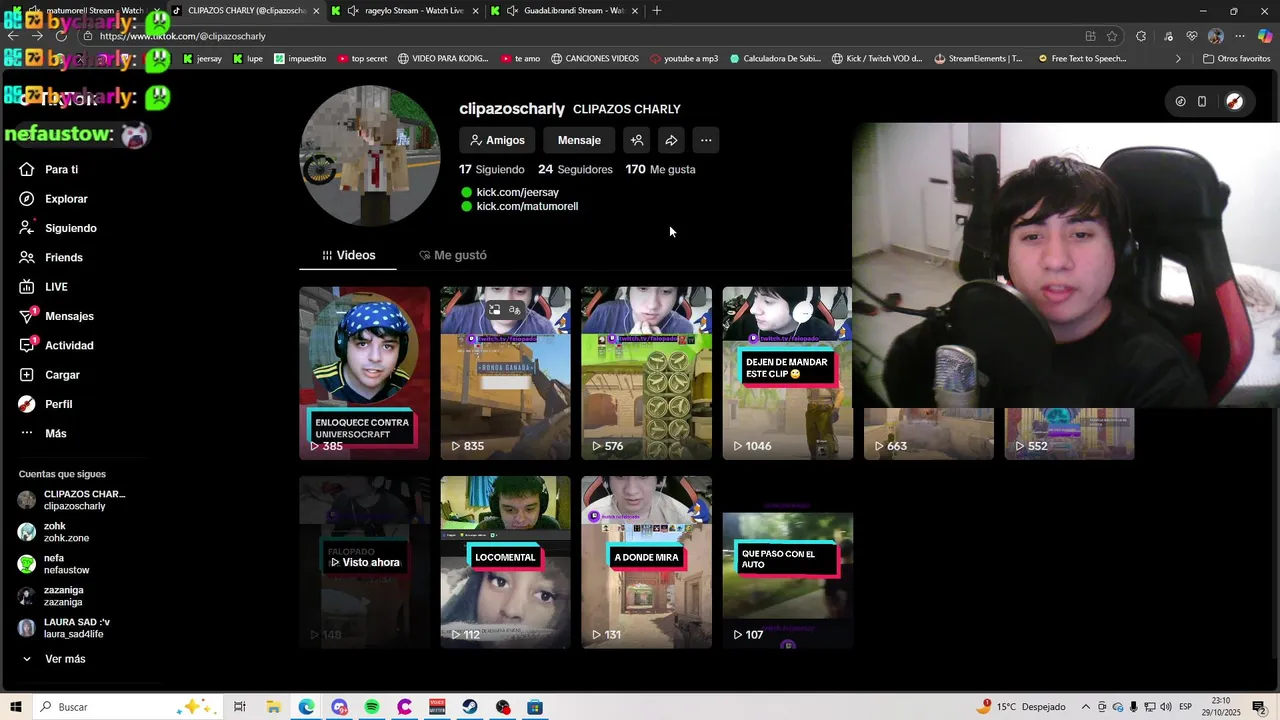1280x720 pixels.
Task: Open the Copilot icon in the browser toolbar
Action: pyautogui.click(x=1265, y=36)
